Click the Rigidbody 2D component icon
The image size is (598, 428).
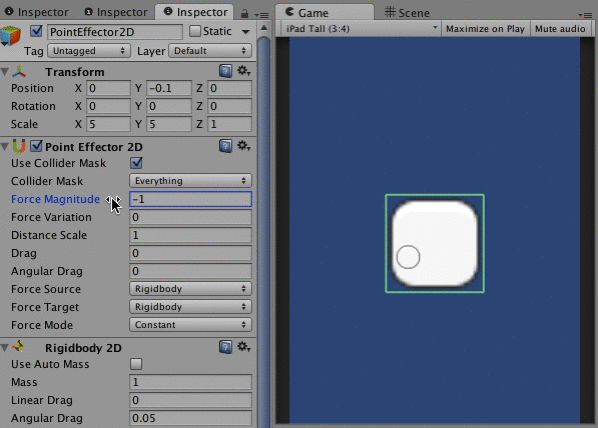click(x=18, y=347)
